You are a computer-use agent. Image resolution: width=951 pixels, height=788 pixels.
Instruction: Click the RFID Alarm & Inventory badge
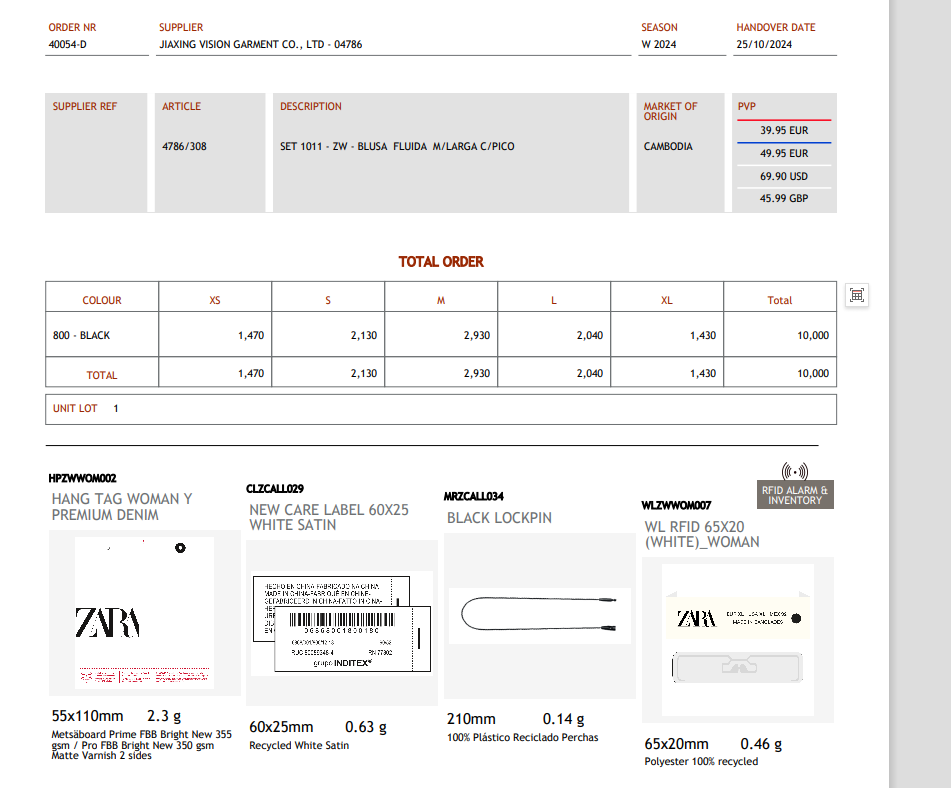point(795,495)
